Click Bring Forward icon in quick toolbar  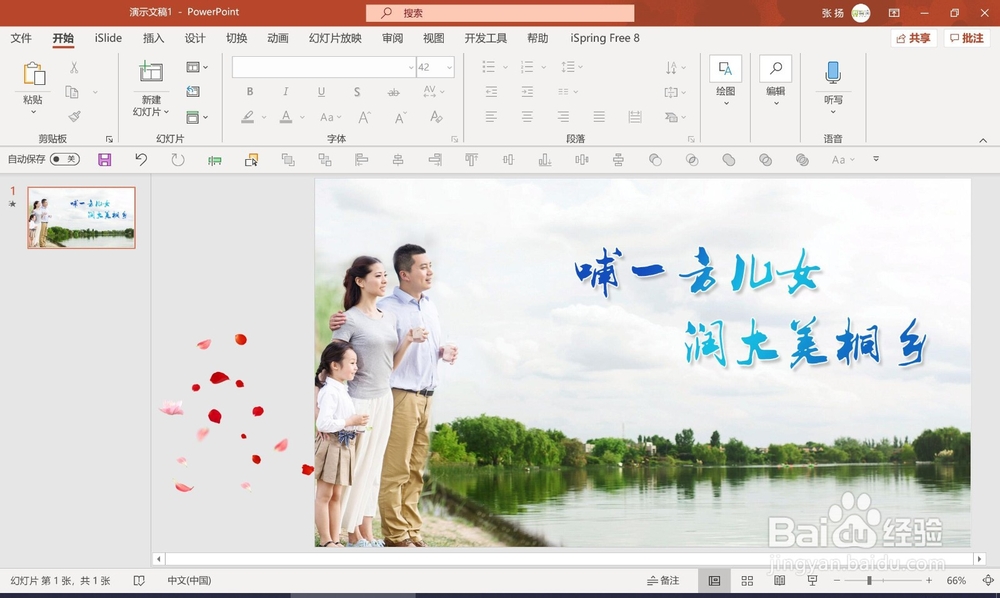click(x=288, y=160)
